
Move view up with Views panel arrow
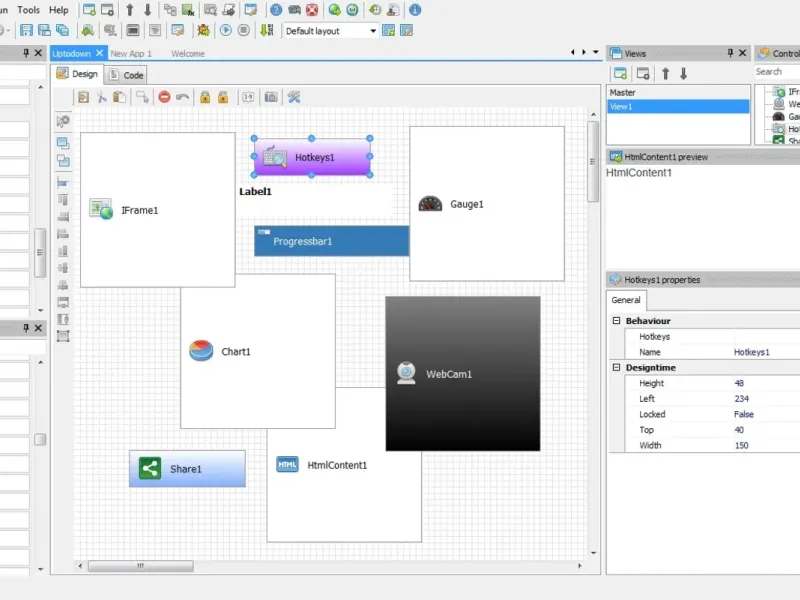(x=665, y=73)
